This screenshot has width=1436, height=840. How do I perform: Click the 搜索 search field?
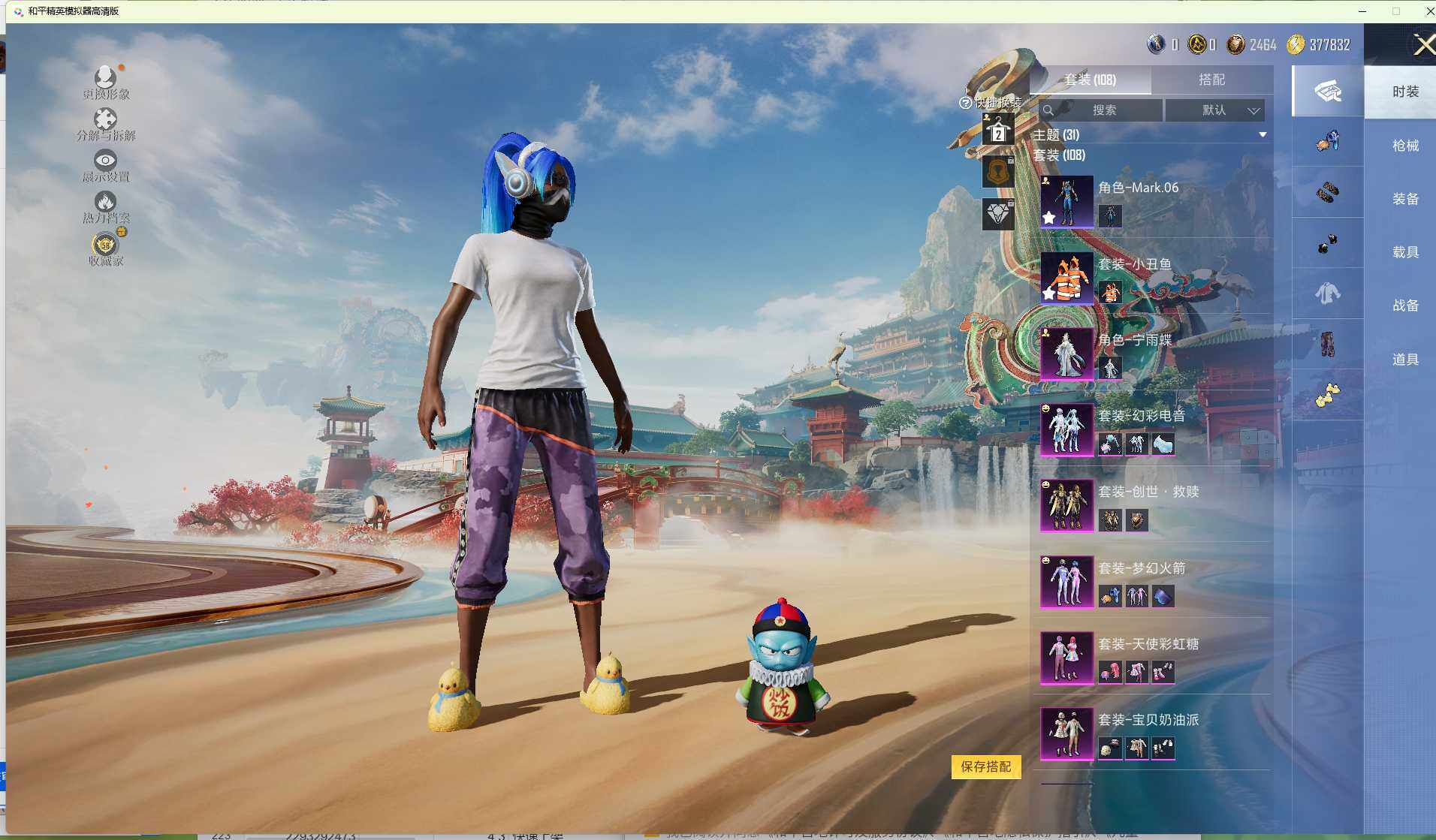point(1101,110)
